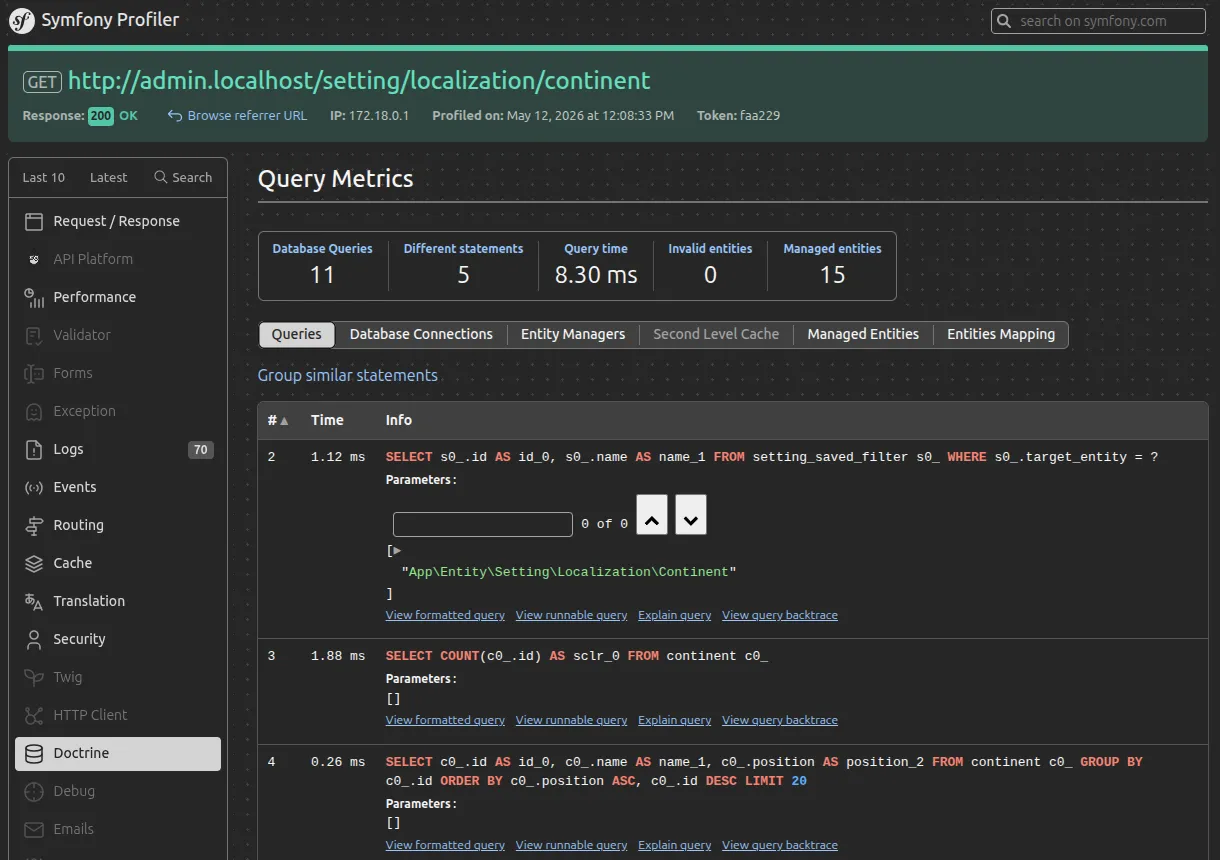Click the HTTP Client network icon
Image resolution: width=1220 pixels, height=860 pixels.
pos(34,715)
